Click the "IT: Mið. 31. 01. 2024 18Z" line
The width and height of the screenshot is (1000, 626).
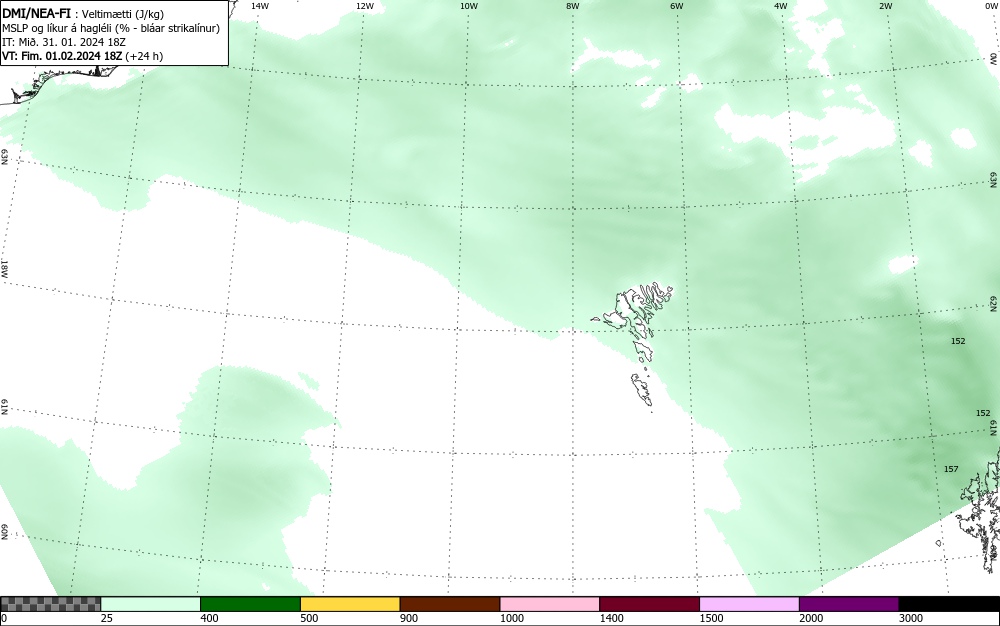click(64, 42)
